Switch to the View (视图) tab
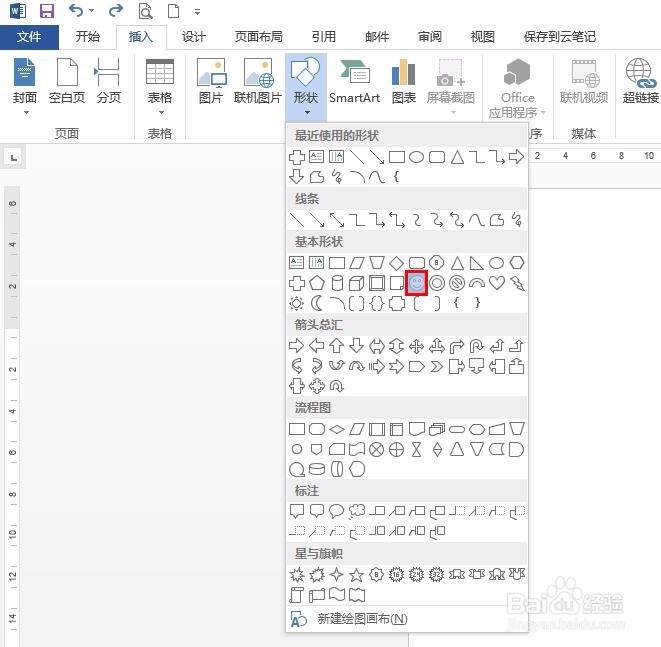 [x=483, y=37]
